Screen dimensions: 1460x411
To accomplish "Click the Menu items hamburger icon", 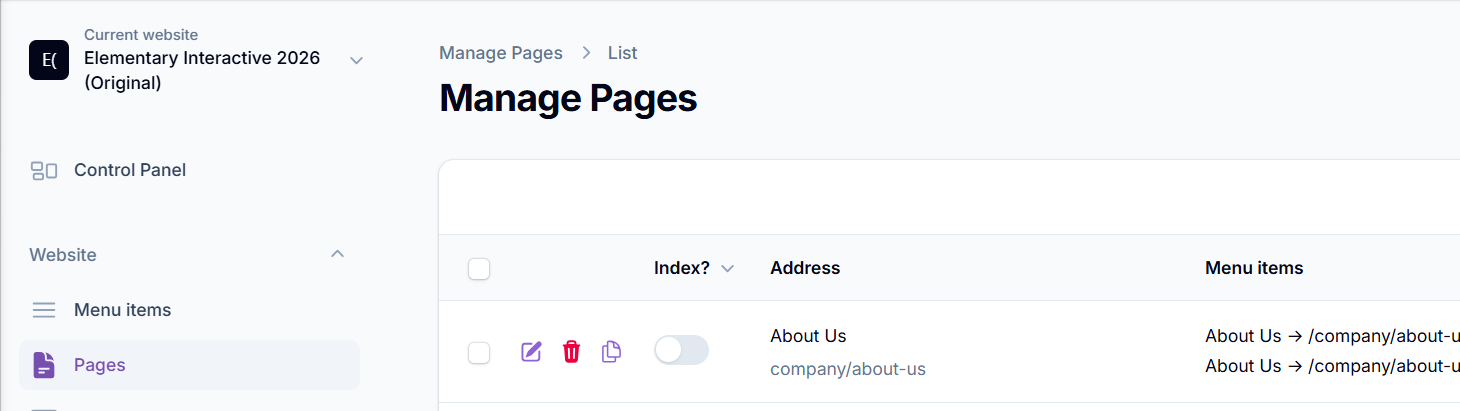I will pos(44,310).
